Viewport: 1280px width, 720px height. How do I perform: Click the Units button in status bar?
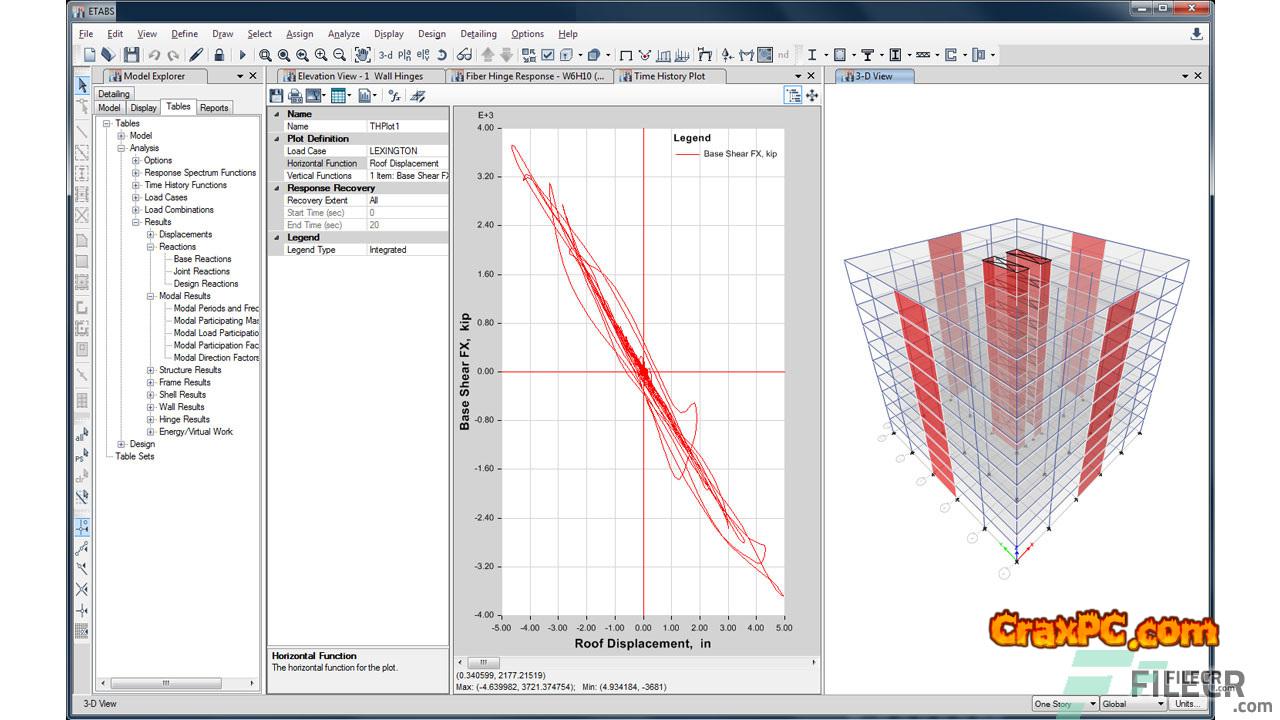(x=1190, y=704)
